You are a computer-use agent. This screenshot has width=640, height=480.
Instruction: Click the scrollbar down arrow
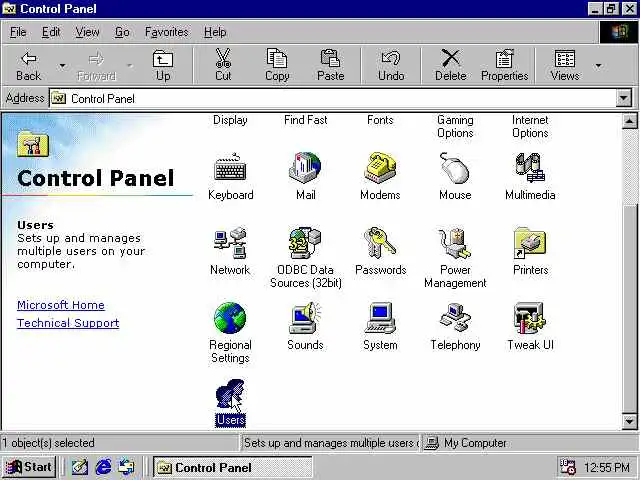pyautogui.click(x=629, y=421)
